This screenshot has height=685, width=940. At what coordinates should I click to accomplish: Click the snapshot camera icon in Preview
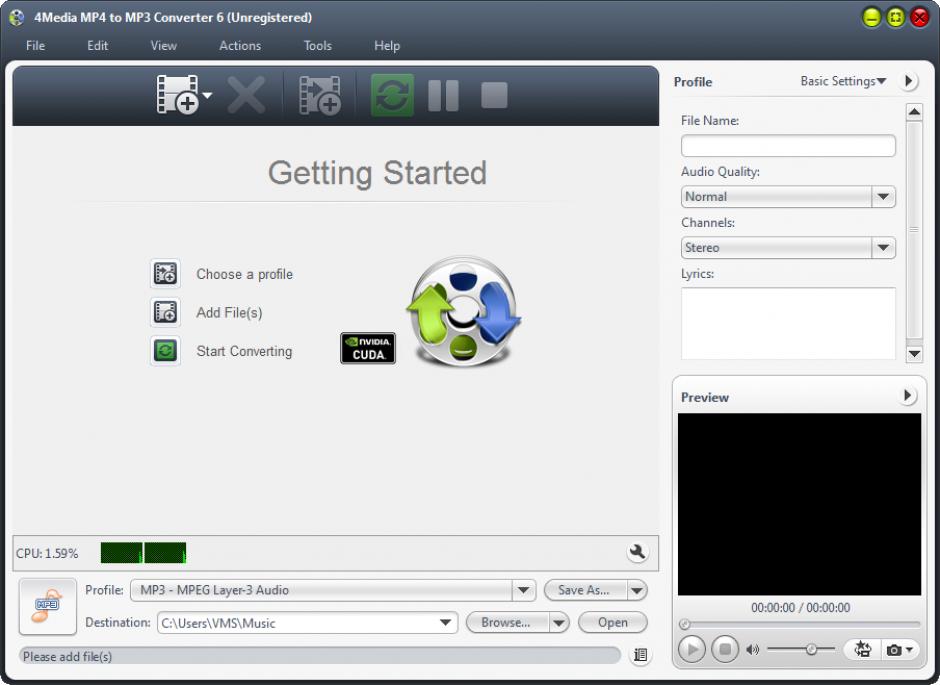[893, 649]
